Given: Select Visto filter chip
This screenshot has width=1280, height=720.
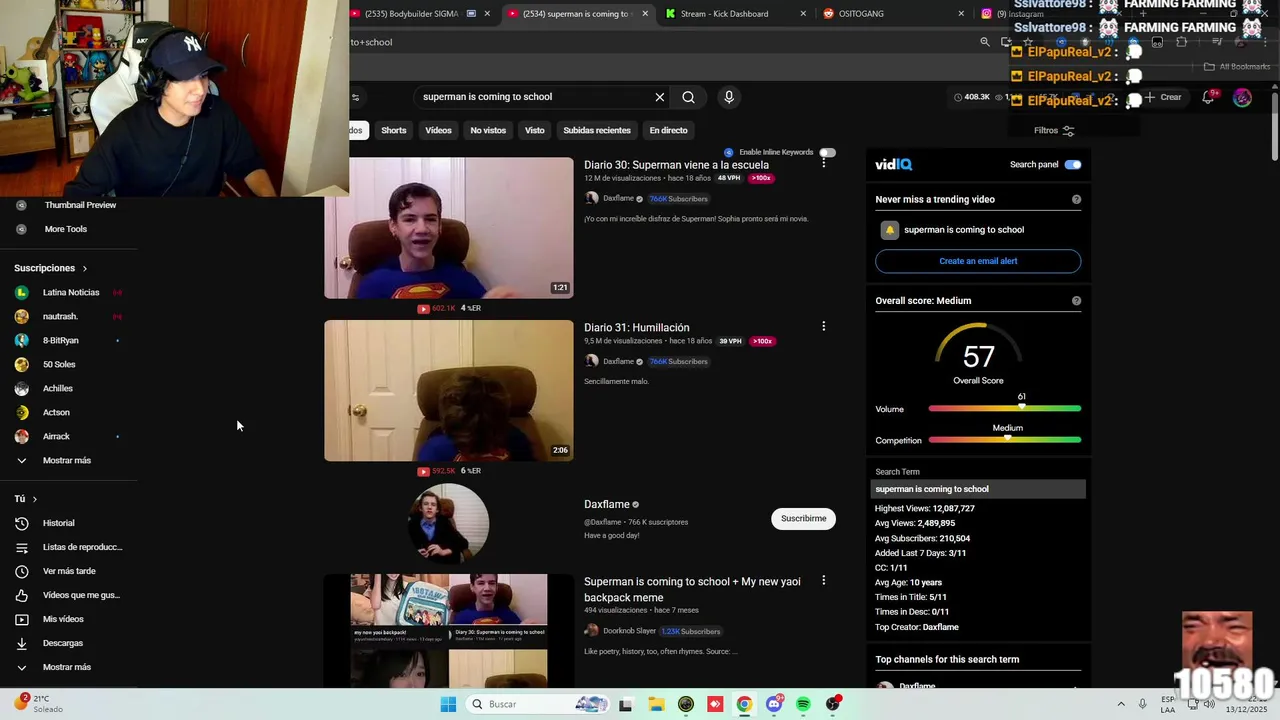Looking at the screenshot, I should coord(535,130).
